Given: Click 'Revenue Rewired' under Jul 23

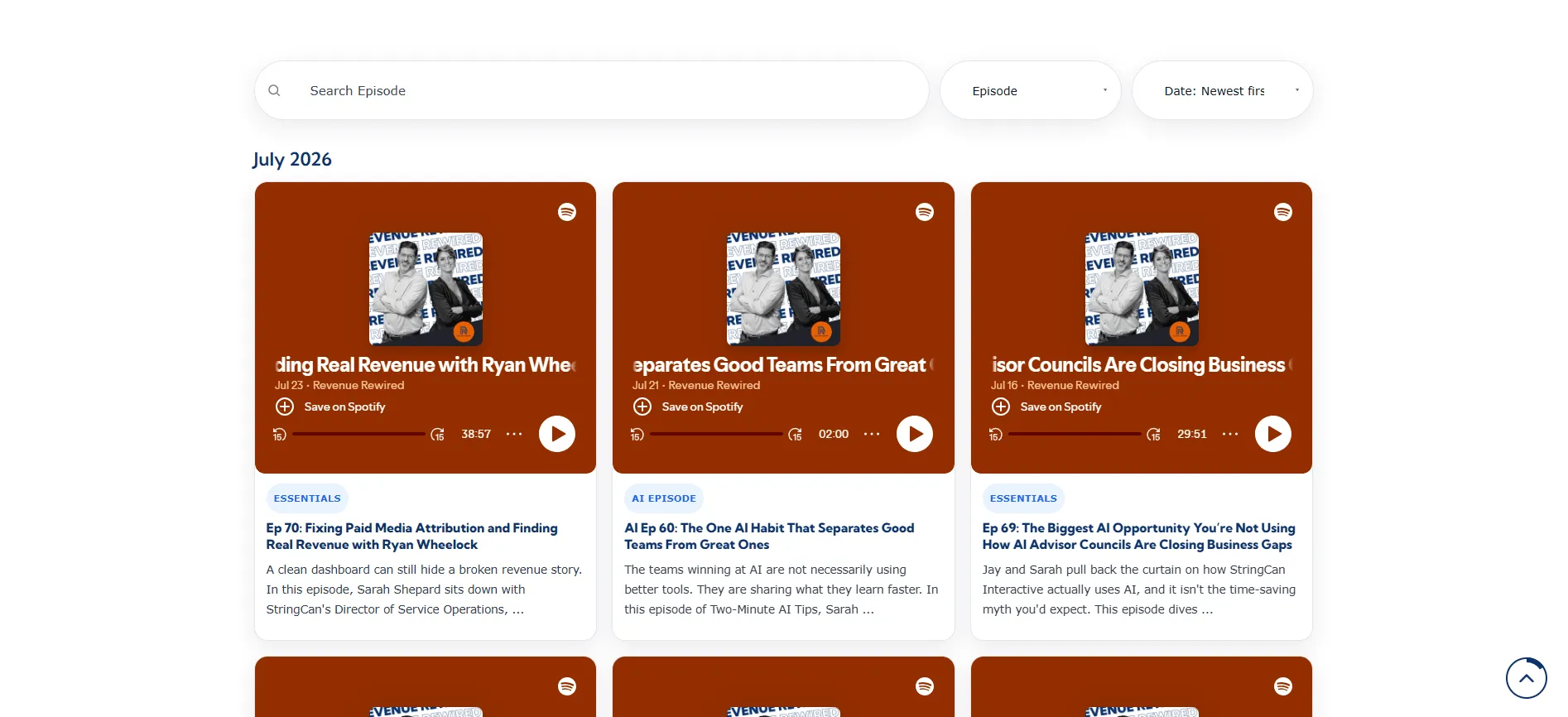Looking at the screenshot, I should (358, 385).
